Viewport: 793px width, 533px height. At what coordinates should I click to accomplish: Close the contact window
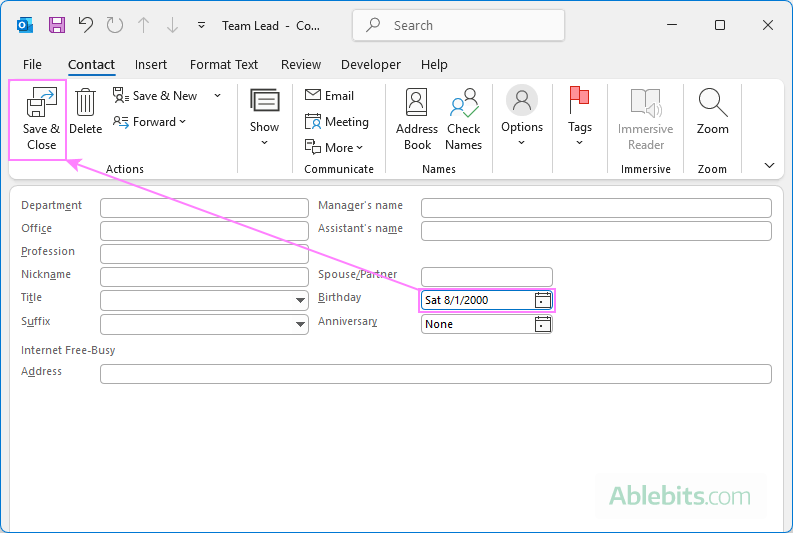(768, 25)
